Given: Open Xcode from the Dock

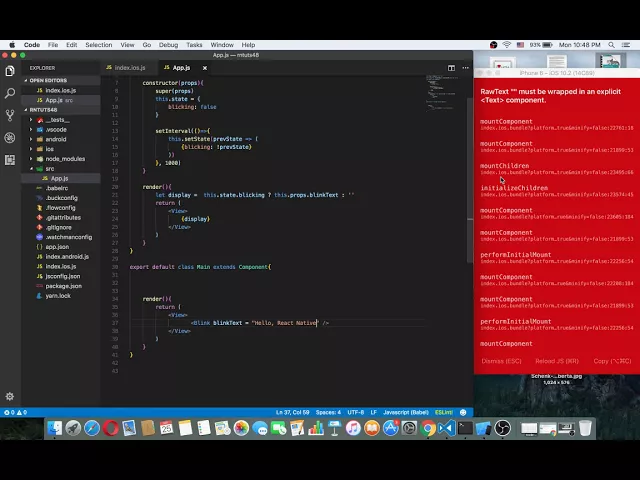Looking at the screenshot, I should click(x=484, y=428).
